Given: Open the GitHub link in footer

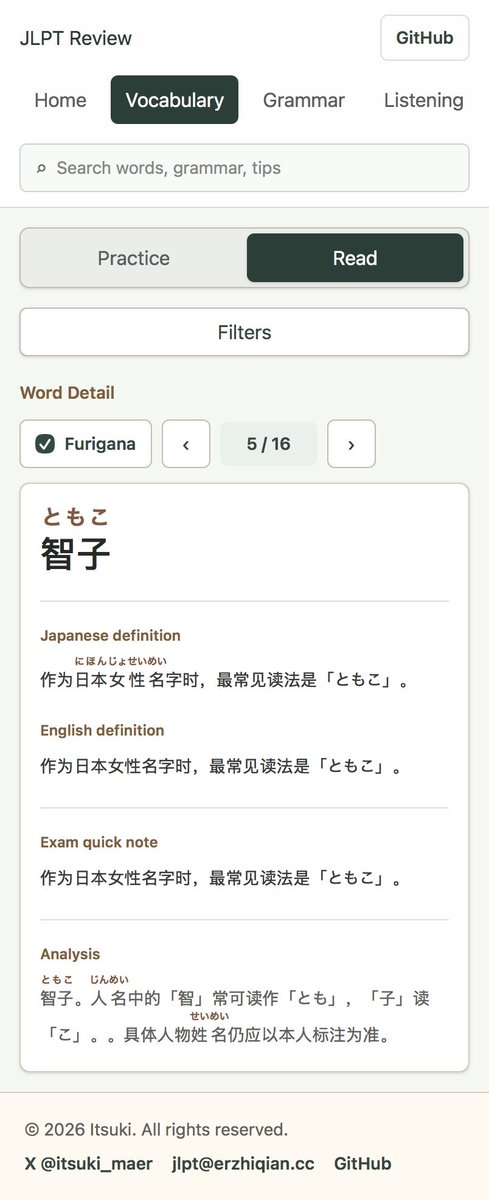Looking at the screenshot, I should point(362,1164).
